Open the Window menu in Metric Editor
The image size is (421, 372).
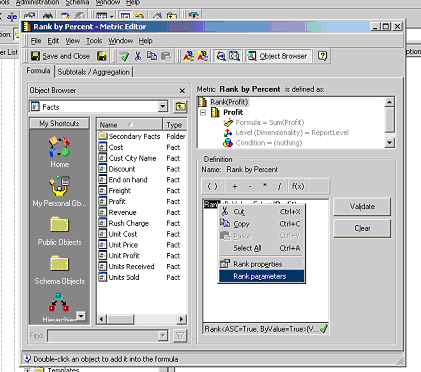click(120, 41)
